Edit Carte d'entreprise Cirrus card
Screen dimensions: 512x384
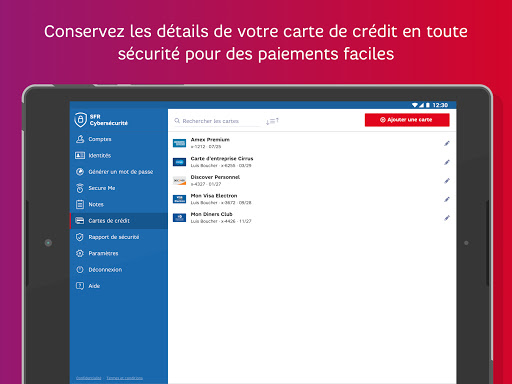pos(447,162)
